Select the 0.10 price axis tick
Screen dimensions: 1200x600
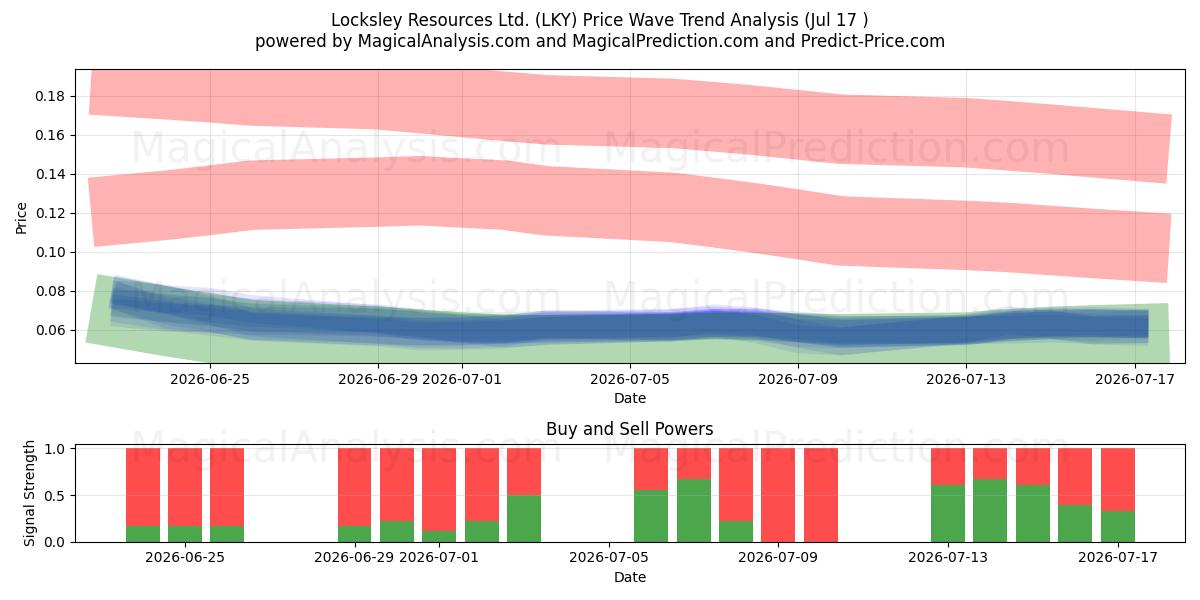(51, 252)
